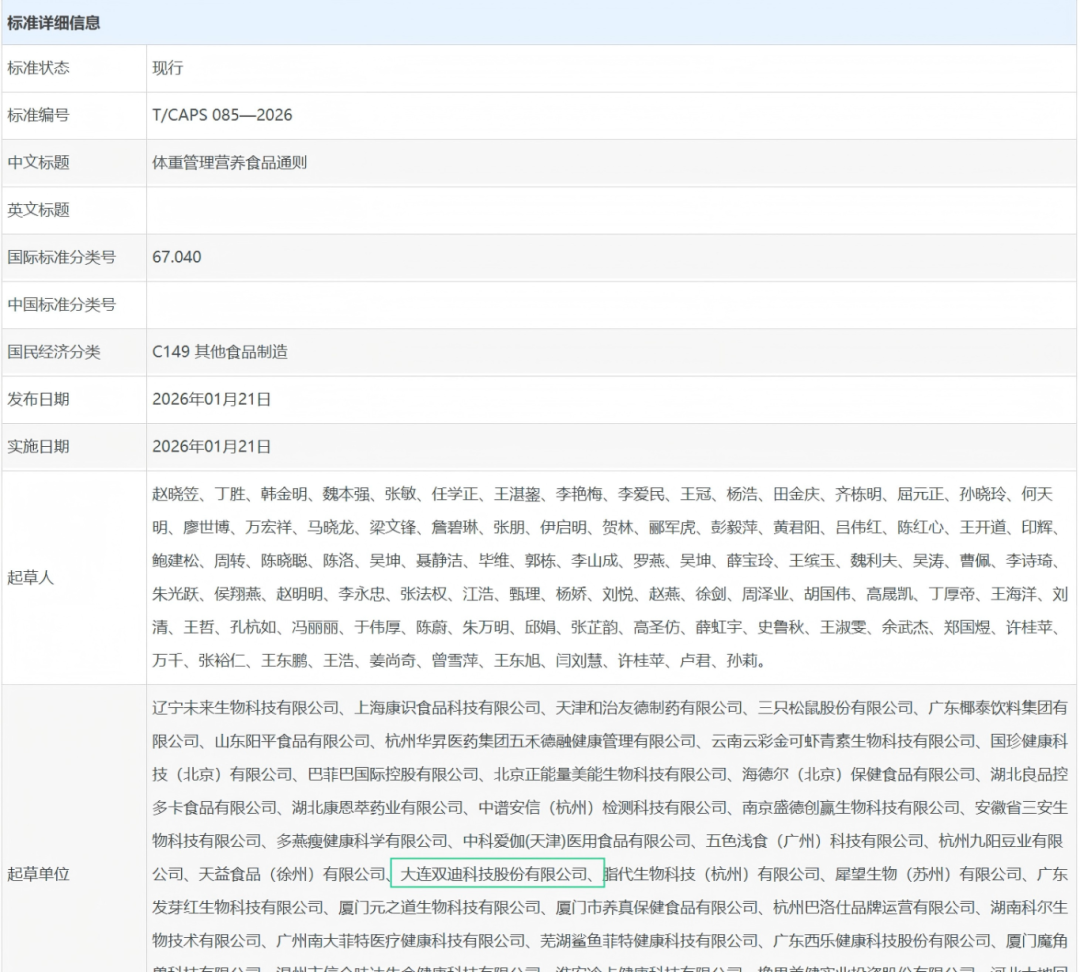Viewport: 1080px width, 972px height.
Task: Click 巴菲巴国际控股有限公司
Action: tap(393, 774)
